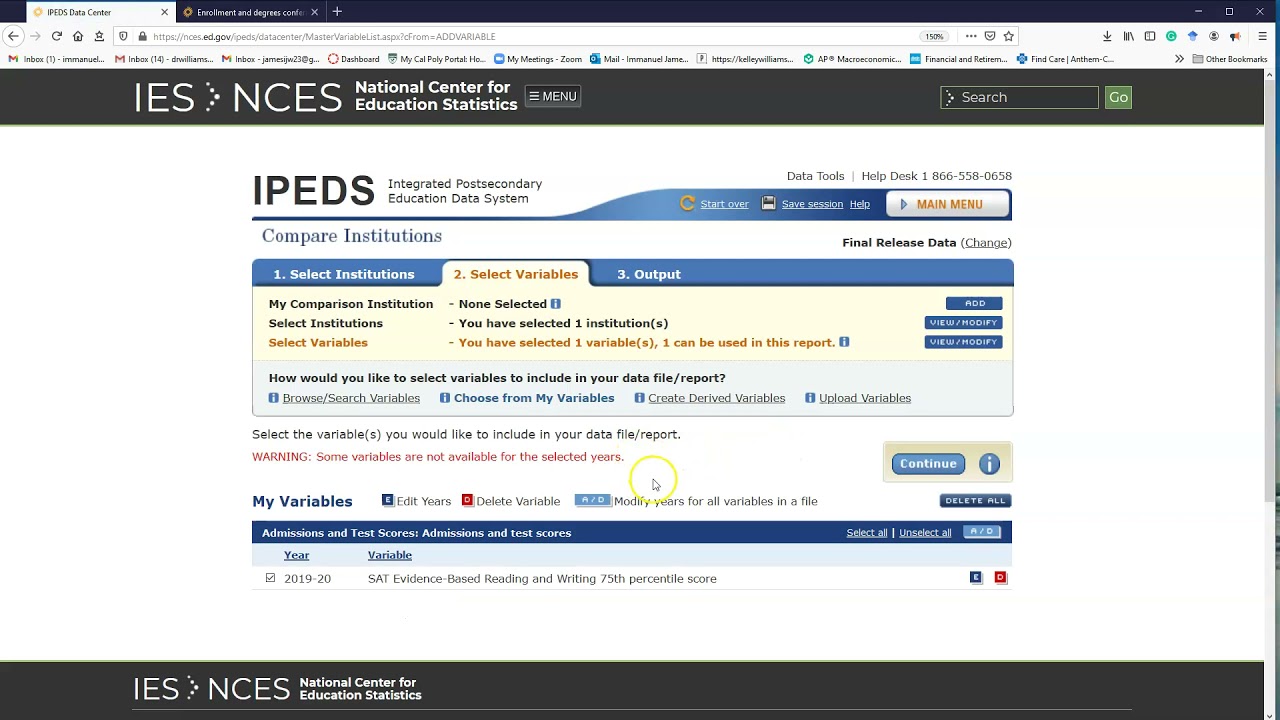Click the megaphone extension icon
Screen dimensions: 1280x720
[x=1235, y=36]
